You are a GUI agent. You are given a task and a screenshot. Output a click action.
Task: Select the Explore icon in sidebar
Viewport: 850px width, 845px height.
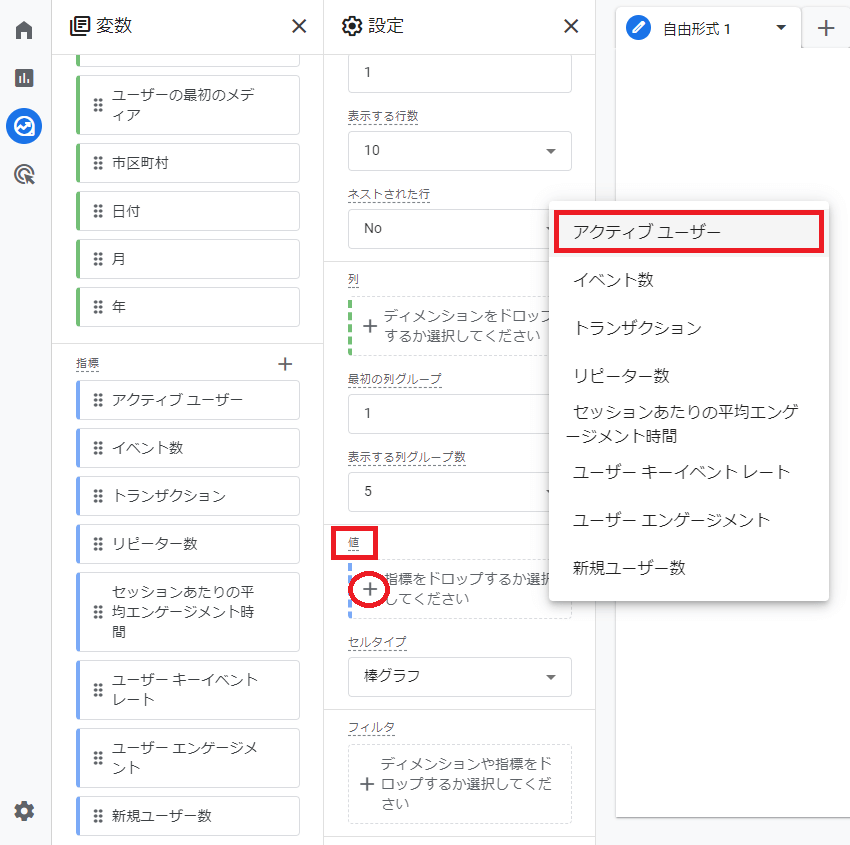pyautogui.click(x=24, y=126)
